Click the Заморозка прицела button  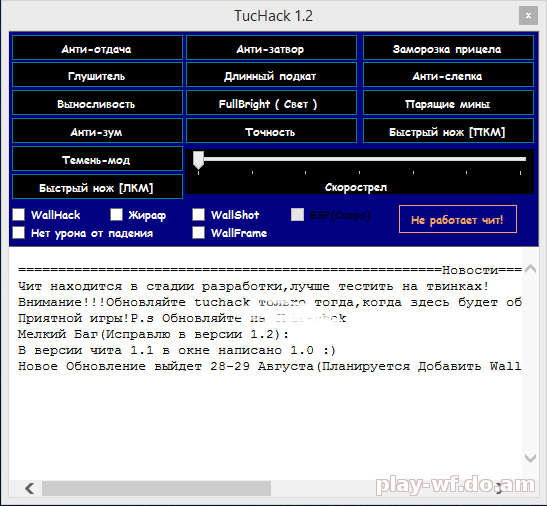coord(448,48)
